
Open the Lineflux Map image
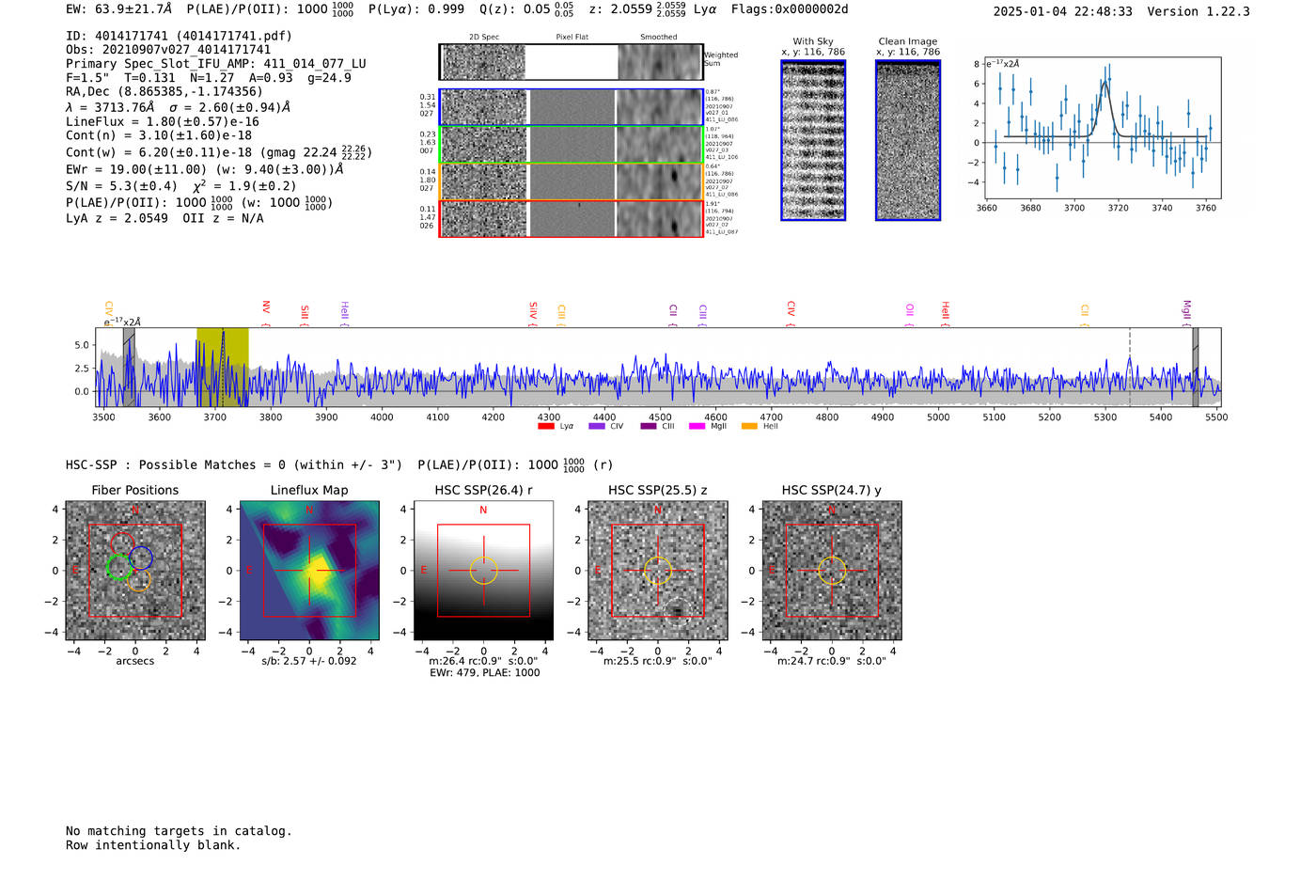click(x=309, y=571)
